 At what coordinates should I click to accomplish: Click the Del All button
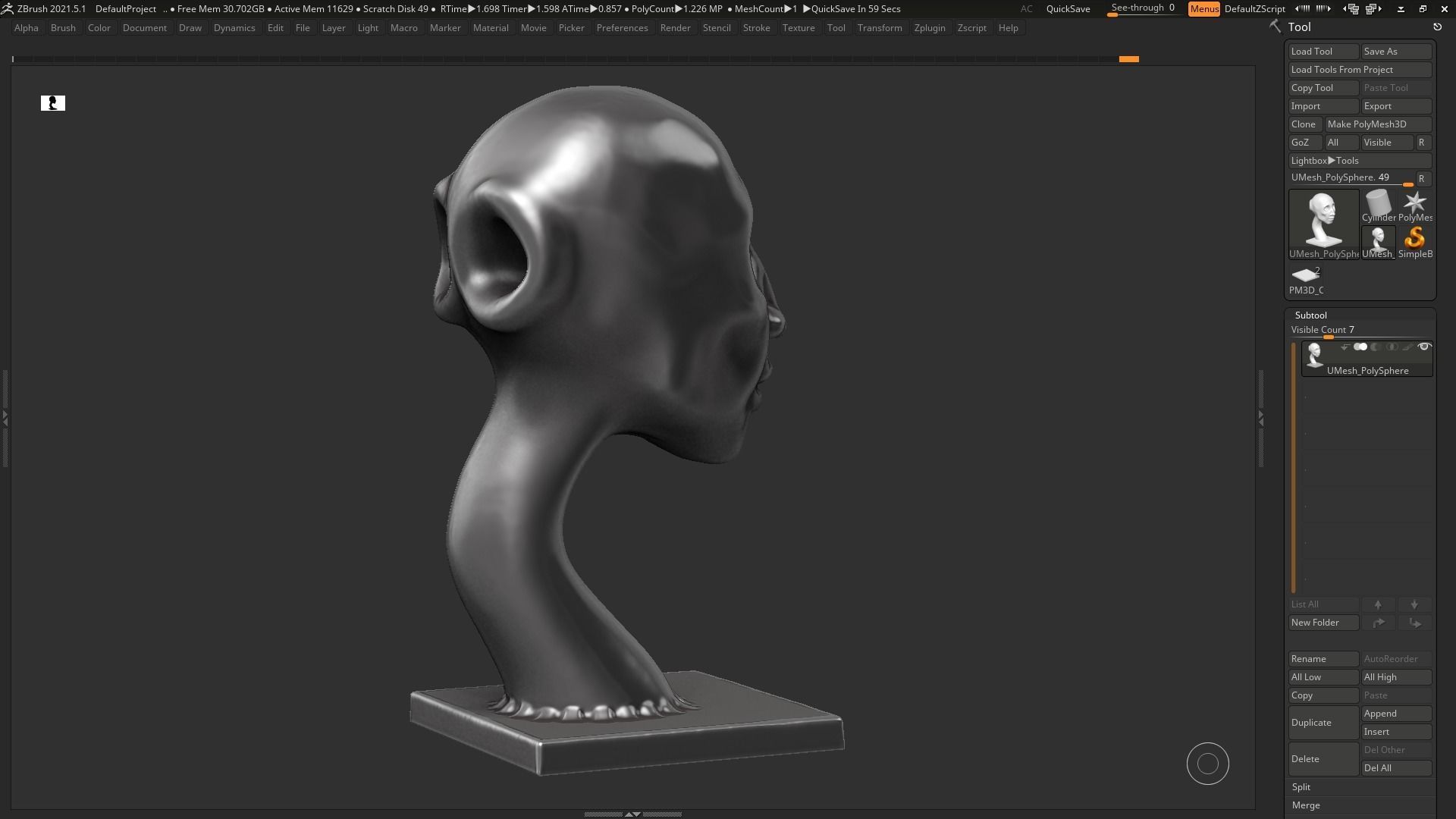(1397, 768)
